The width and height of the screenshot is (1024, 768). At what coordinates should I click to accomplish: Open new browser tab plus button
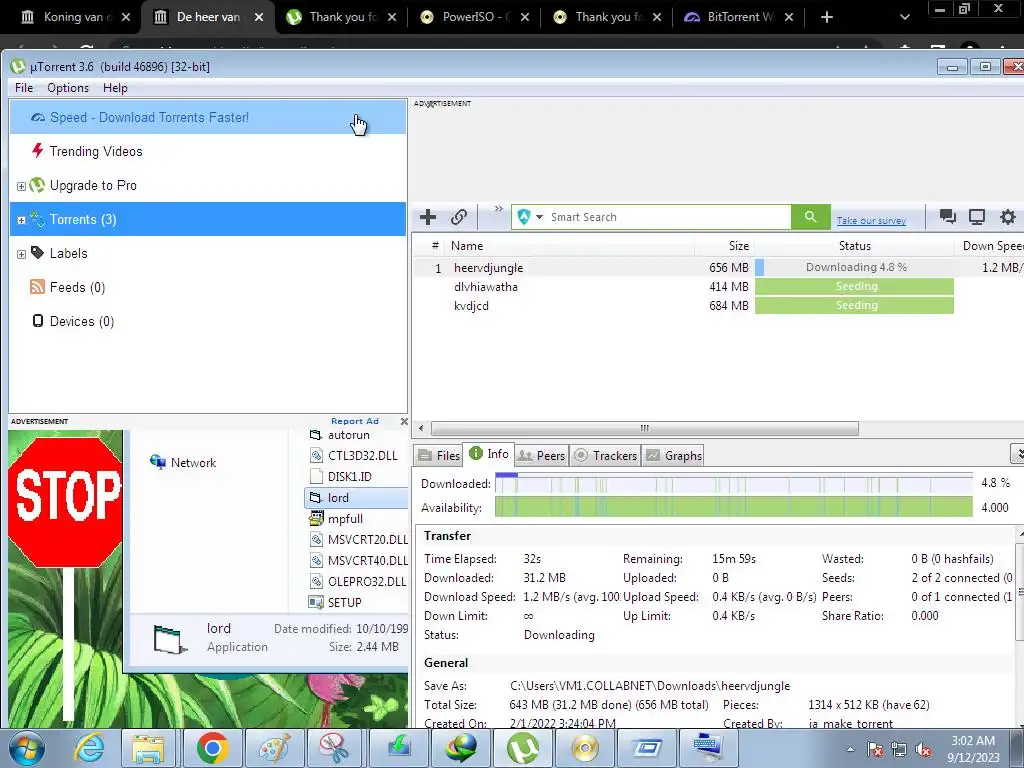[827, 17]
